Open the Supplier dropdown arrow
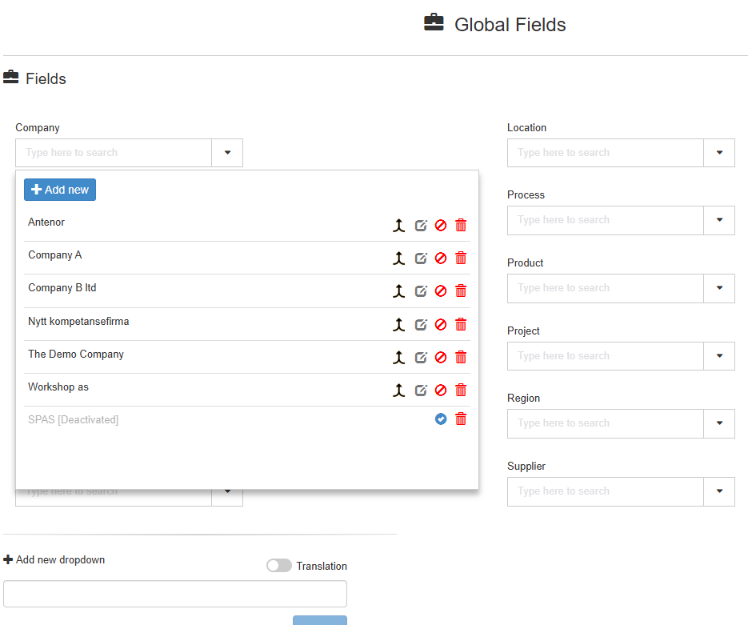This screenshot has width=748, height=625. (x=719, y=491)
